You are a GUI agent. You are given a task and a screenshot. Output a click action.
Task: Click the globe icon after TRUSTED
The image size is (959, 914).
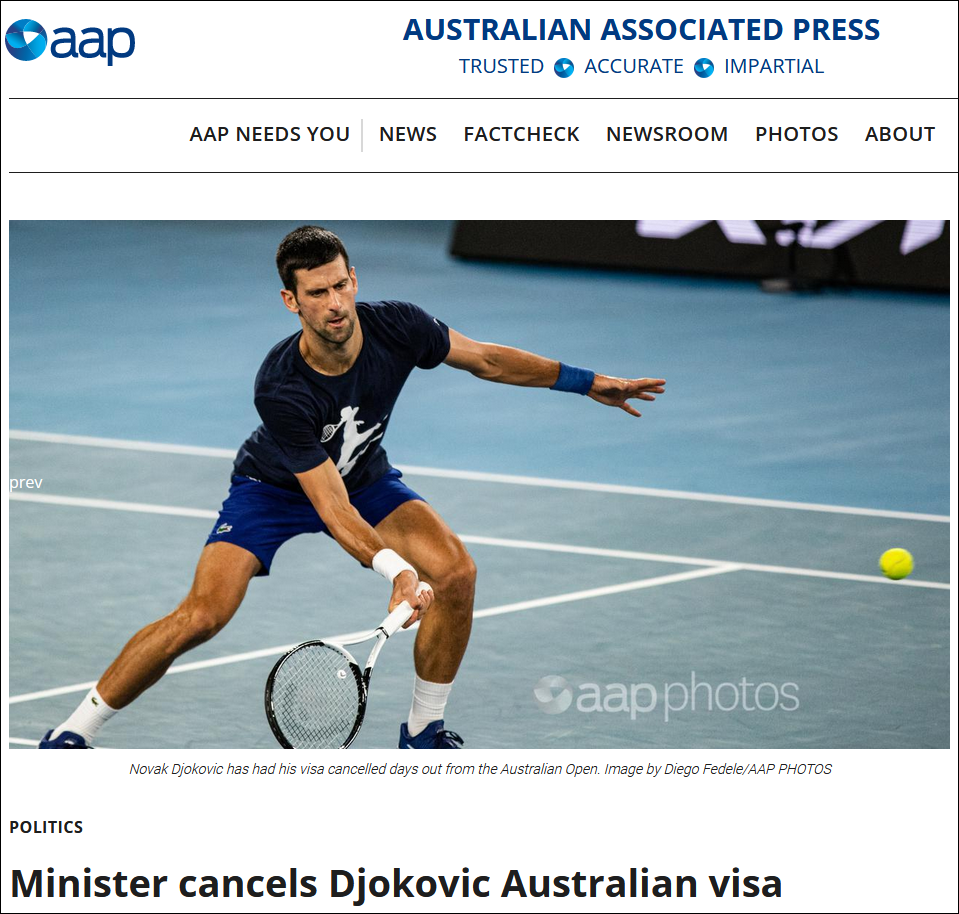click(x=564, y=67)
